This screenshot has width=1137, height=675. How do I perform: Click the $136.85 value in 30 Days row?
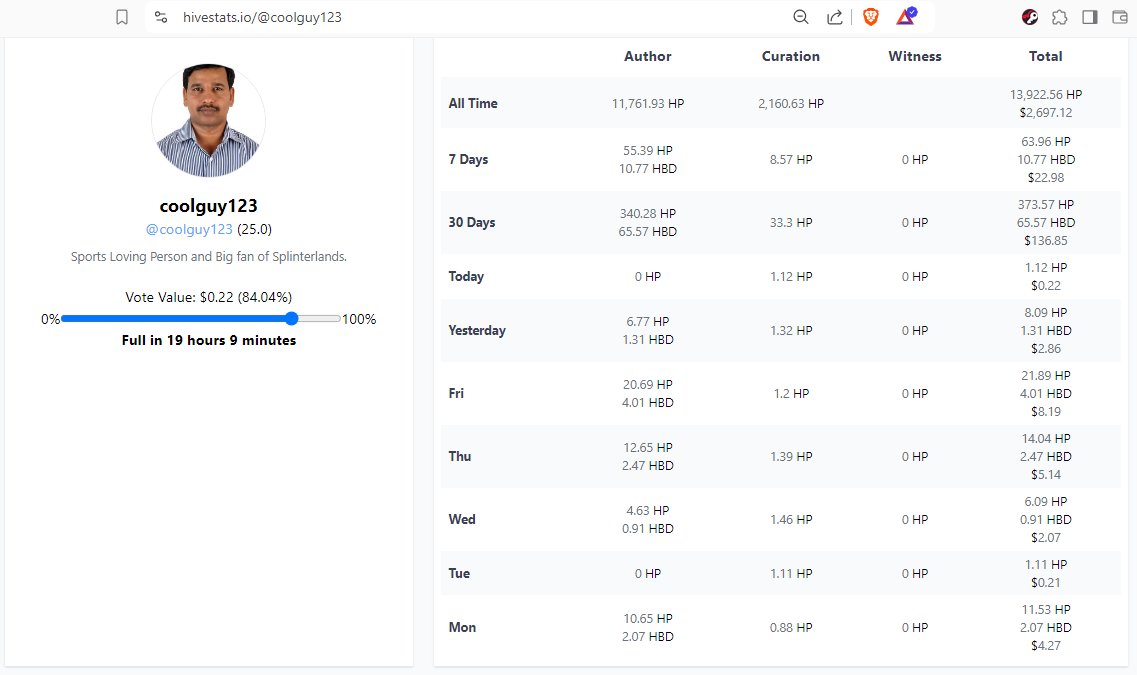[1046, 241]
